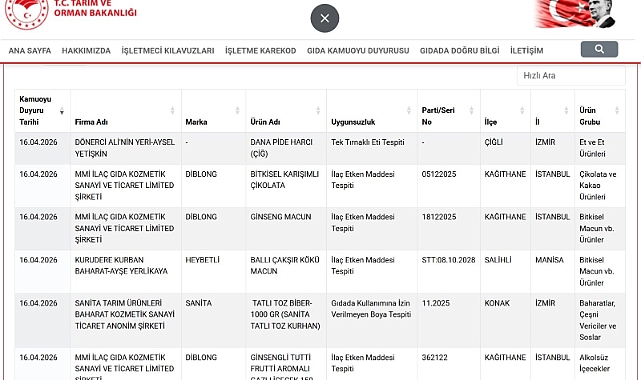Image resolution: width=641 pixels, height=380 pixels.
Task: Open İŞLETME KAREKOD menu
Action: [x=260, y=51]
